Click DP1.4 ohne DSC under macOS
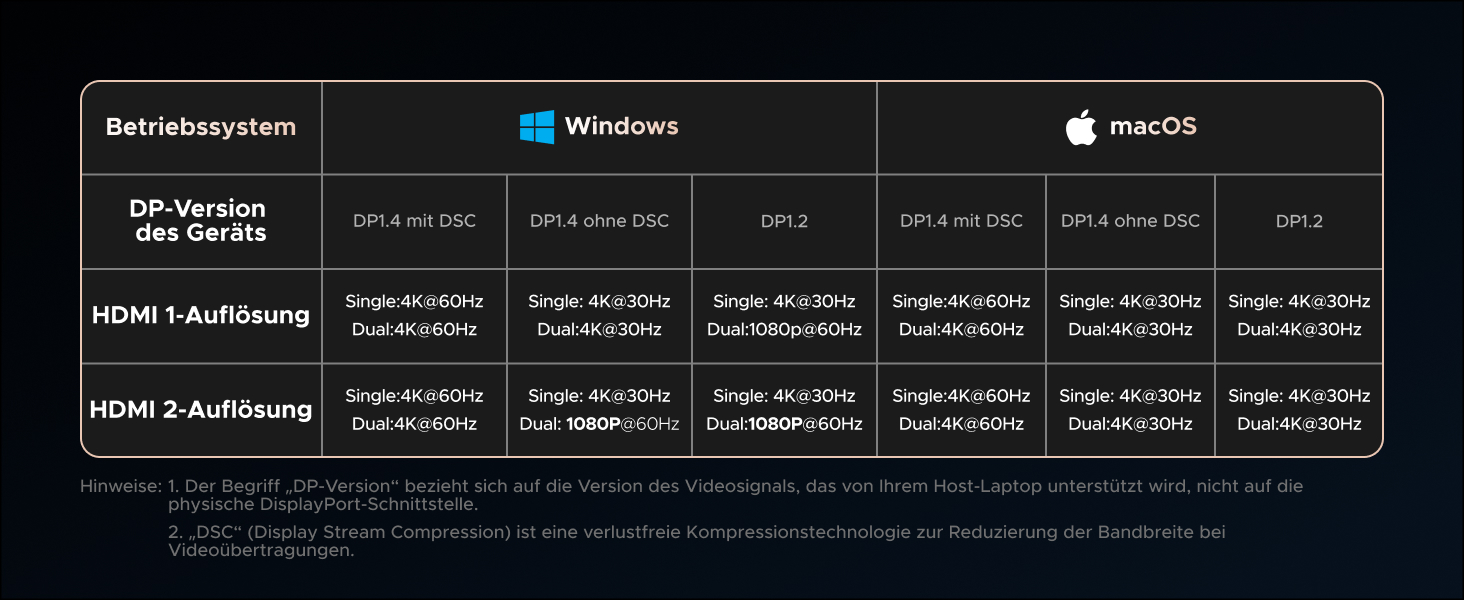This screenshot has width=1464, height=600. point(1130,221)
